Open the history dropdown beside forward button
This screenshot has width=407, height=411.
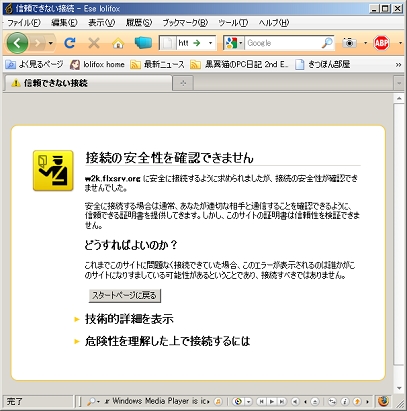(x=51, y=43)
